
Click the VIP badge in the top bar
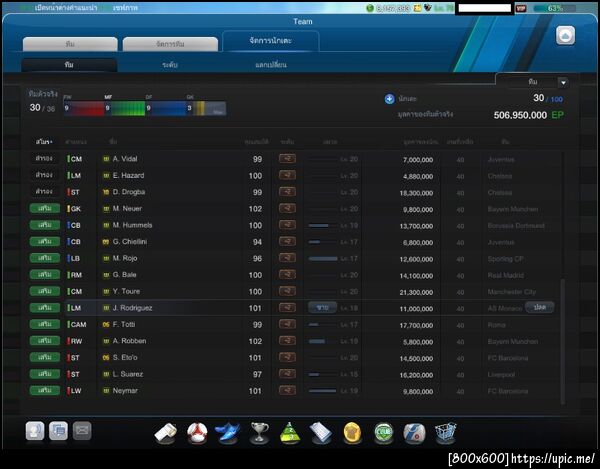[521, 8]
